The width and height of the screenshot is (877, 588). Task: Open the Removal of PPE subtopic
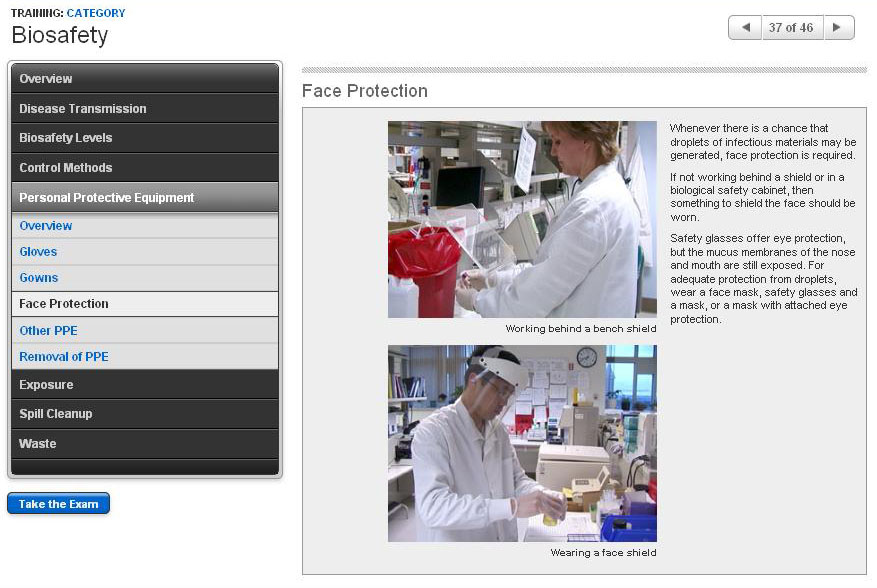point(64,357)
